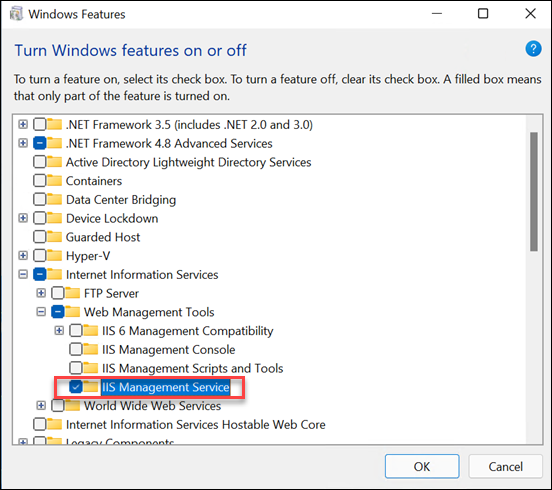
Task: Click the folder icon next to Containers
Action: [x=55, y=181]
